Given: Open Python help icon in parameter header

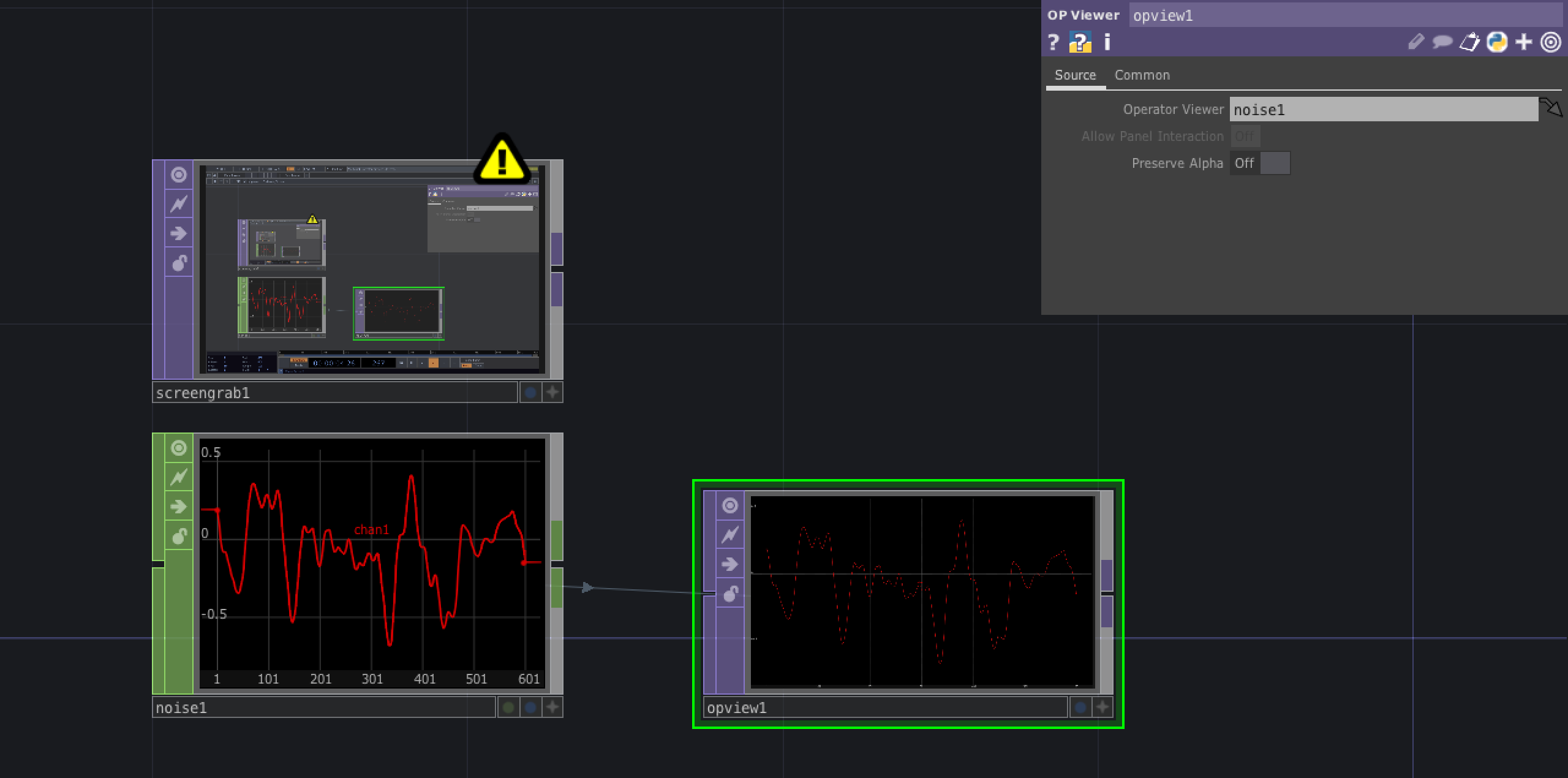Looking at the screenshot, I should pyautogui.click(x=1080, y=42).
